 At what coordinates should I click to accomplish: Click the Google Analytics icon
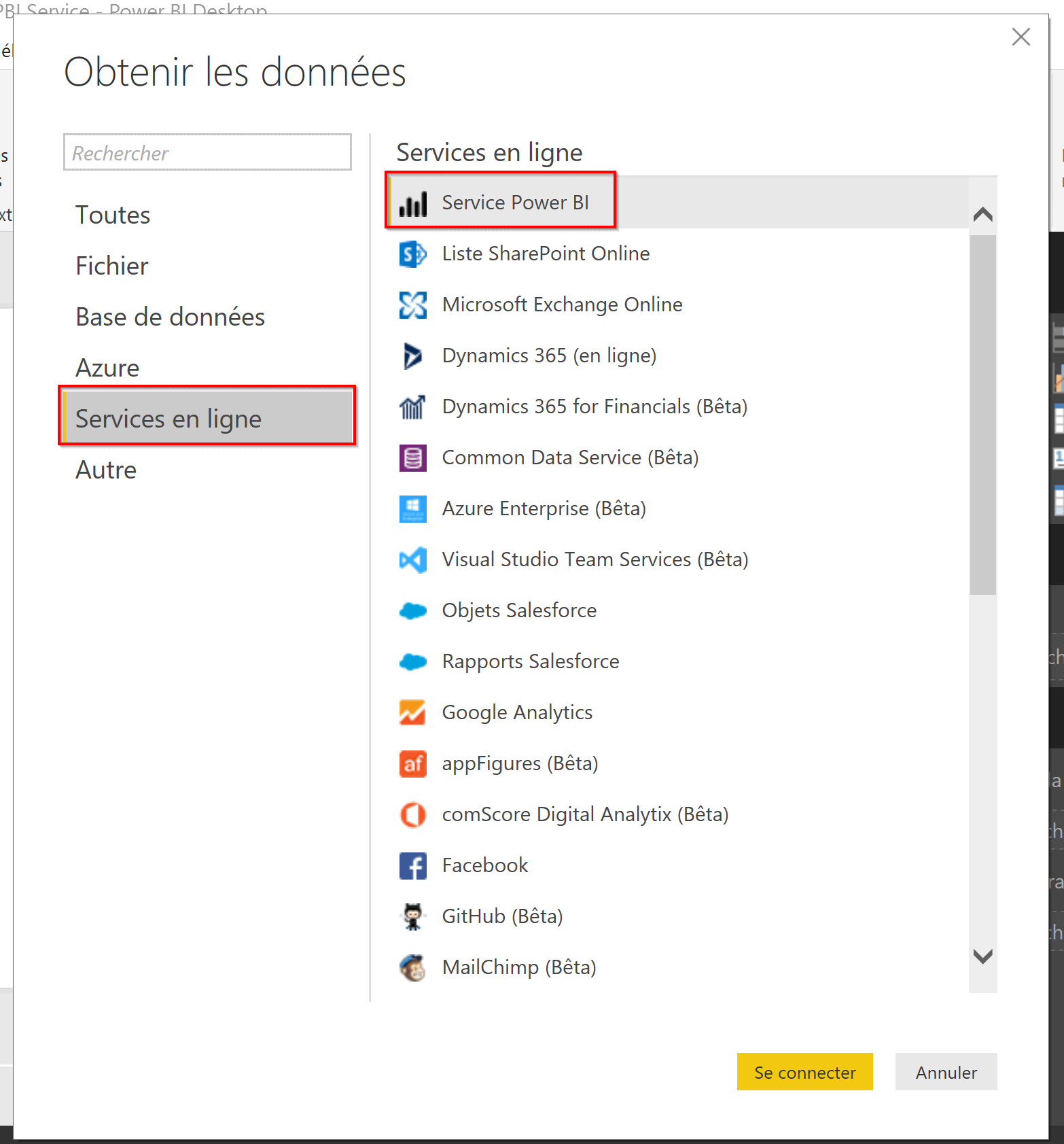[412, 712]
